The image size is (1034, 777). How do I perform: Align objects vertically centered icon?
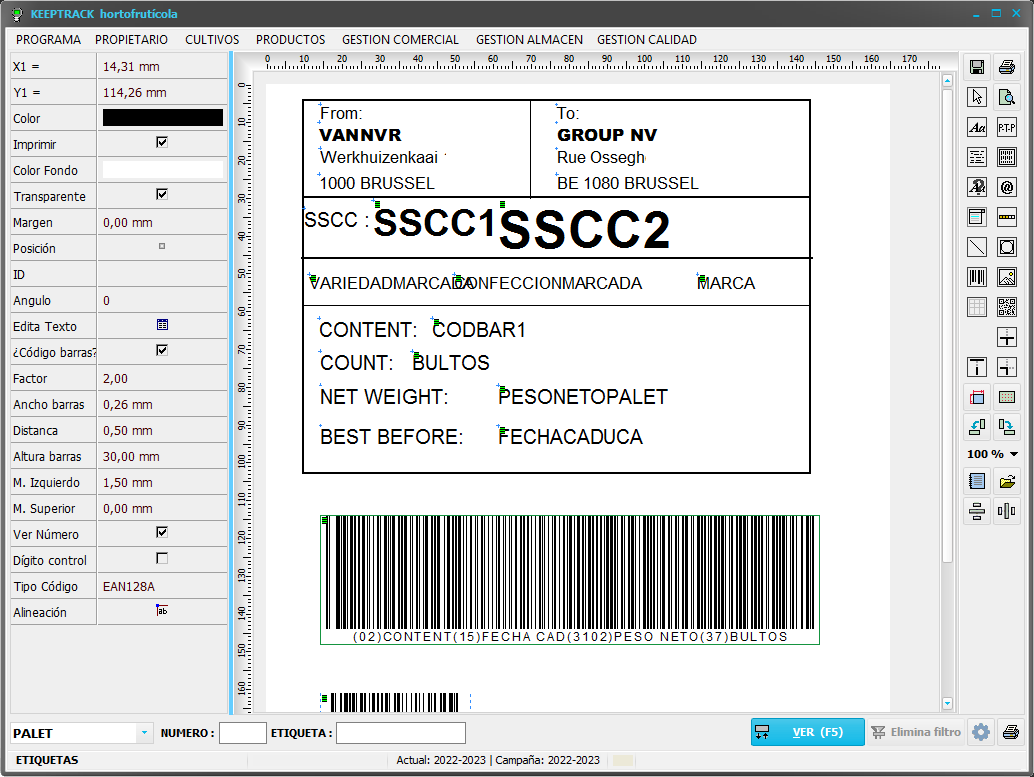coord(977,511)
